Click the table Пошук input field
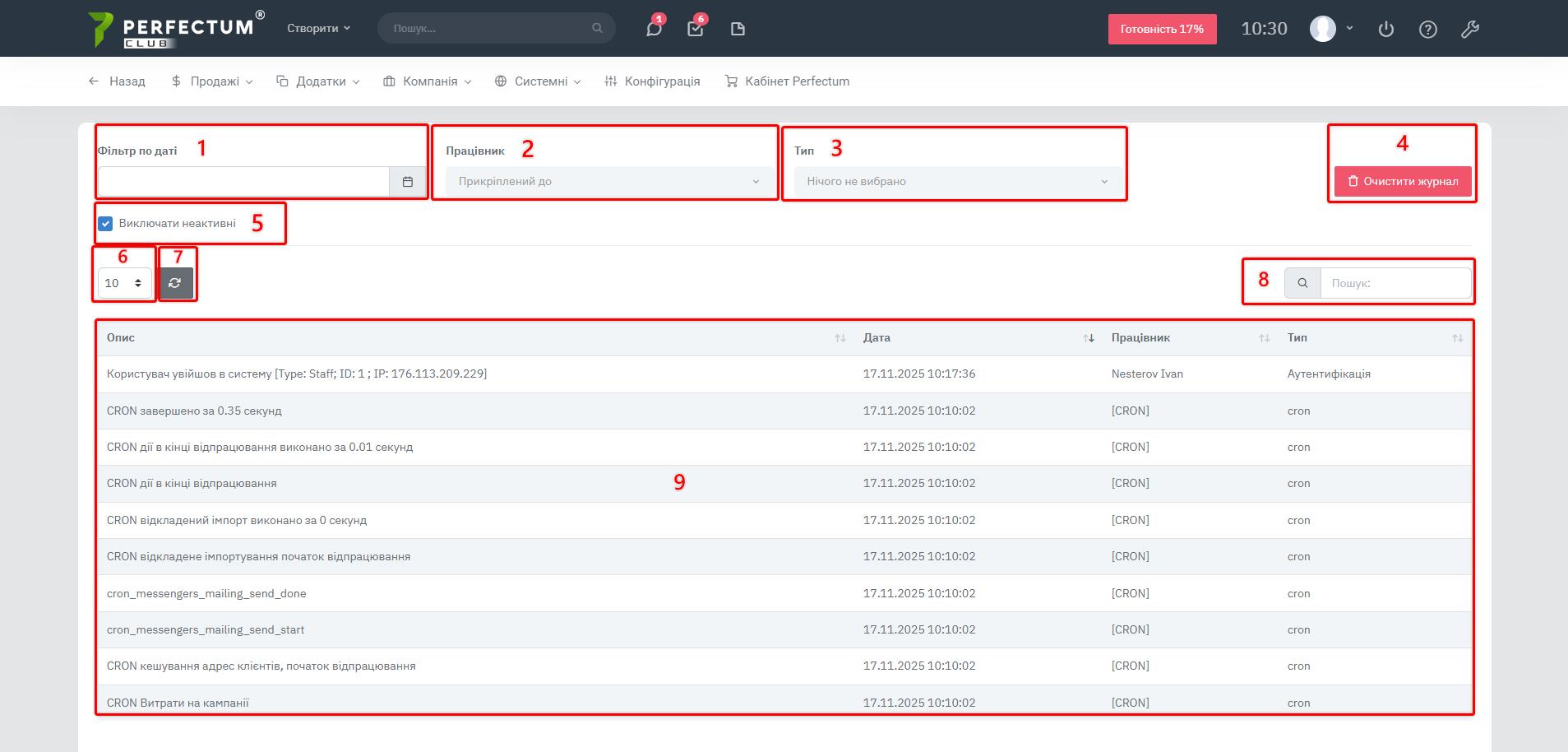This screenshot has height=752, width=1568. pos(1395,283)
